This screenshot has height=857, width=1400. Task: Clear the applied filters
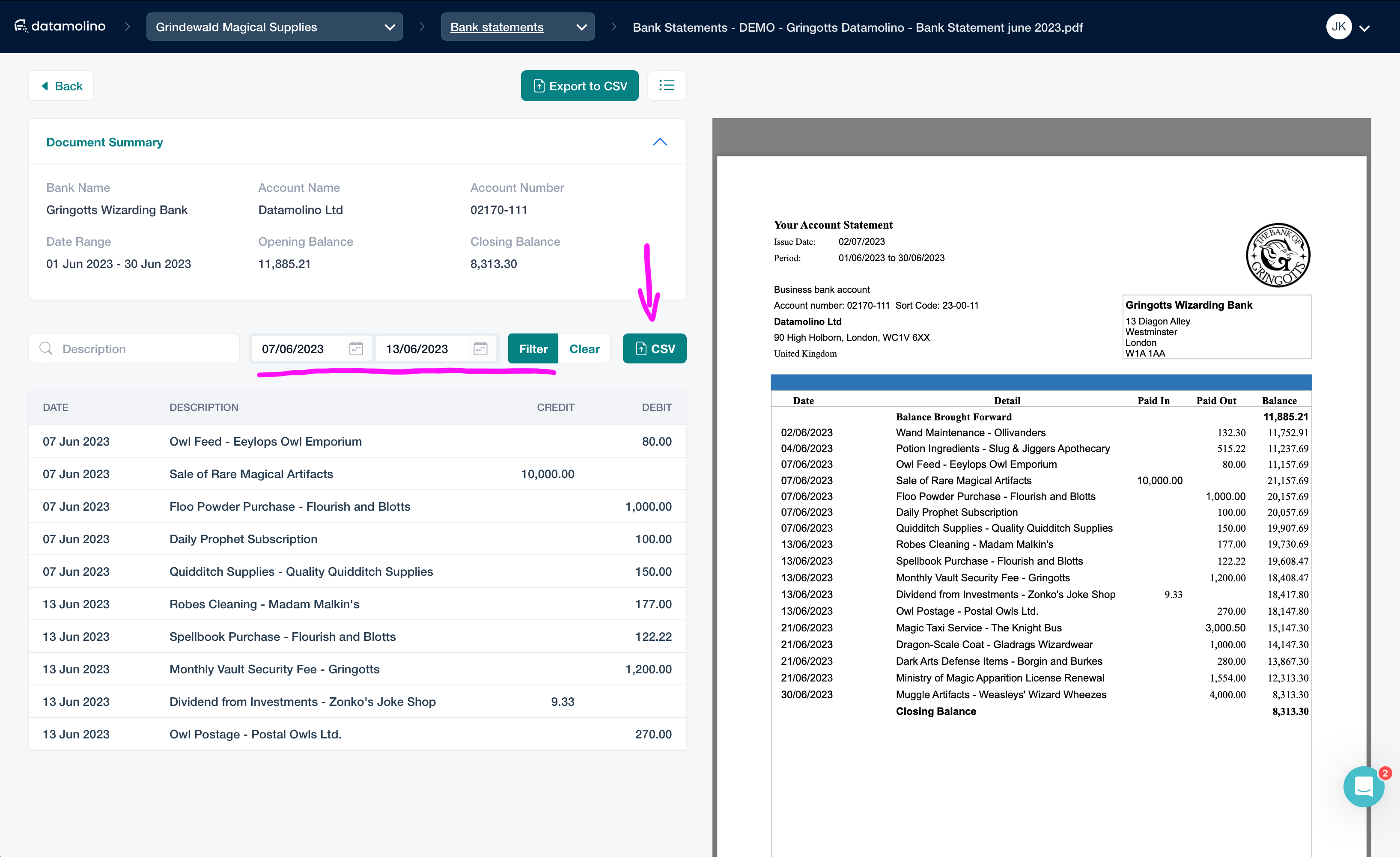point(584,349)
